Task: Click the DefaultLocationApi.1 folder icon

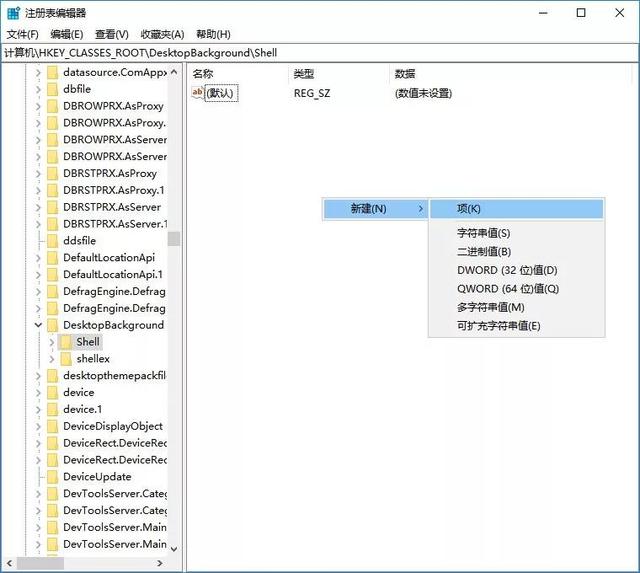Action: [53, 275]
